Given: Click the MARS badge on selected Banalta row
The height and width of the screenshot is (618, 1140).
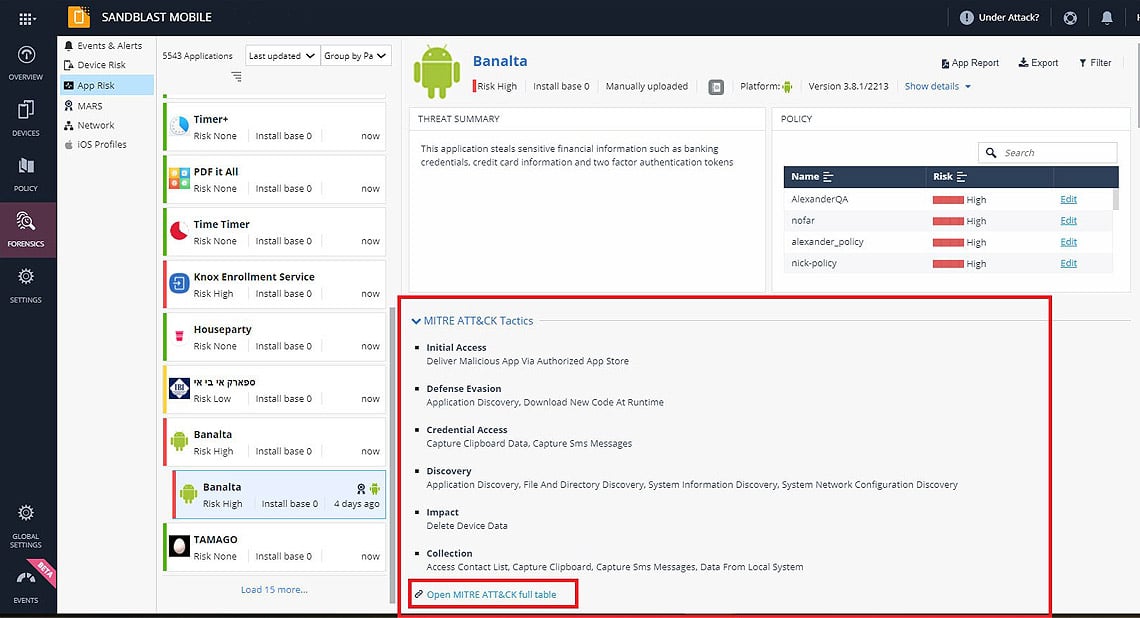Looking at the screenshot, I should pos(361,489).
